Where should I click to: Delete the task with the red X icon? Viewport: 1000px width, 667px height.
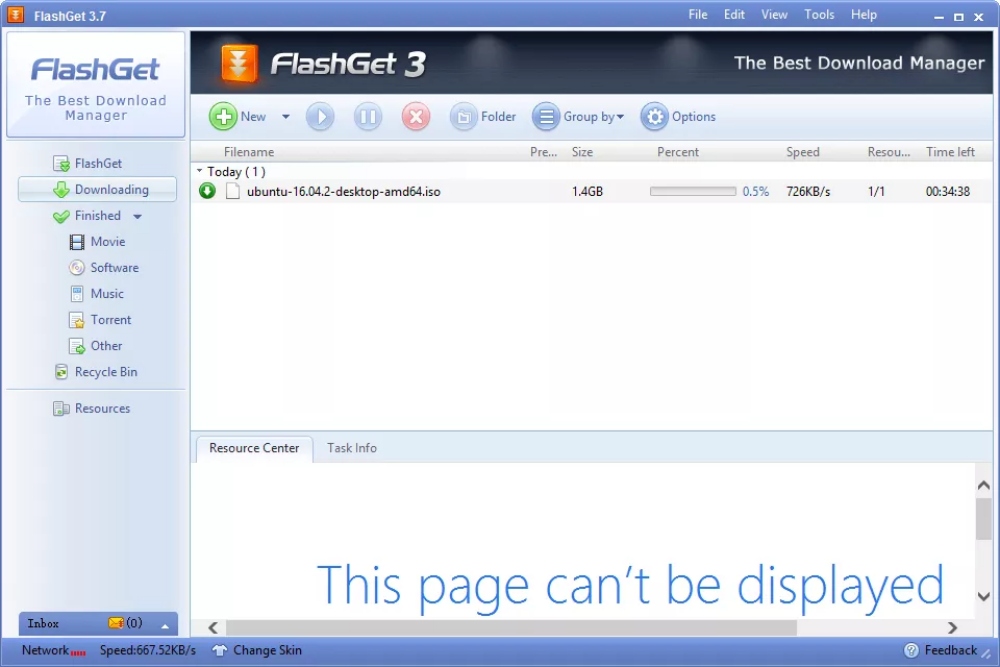416,117
